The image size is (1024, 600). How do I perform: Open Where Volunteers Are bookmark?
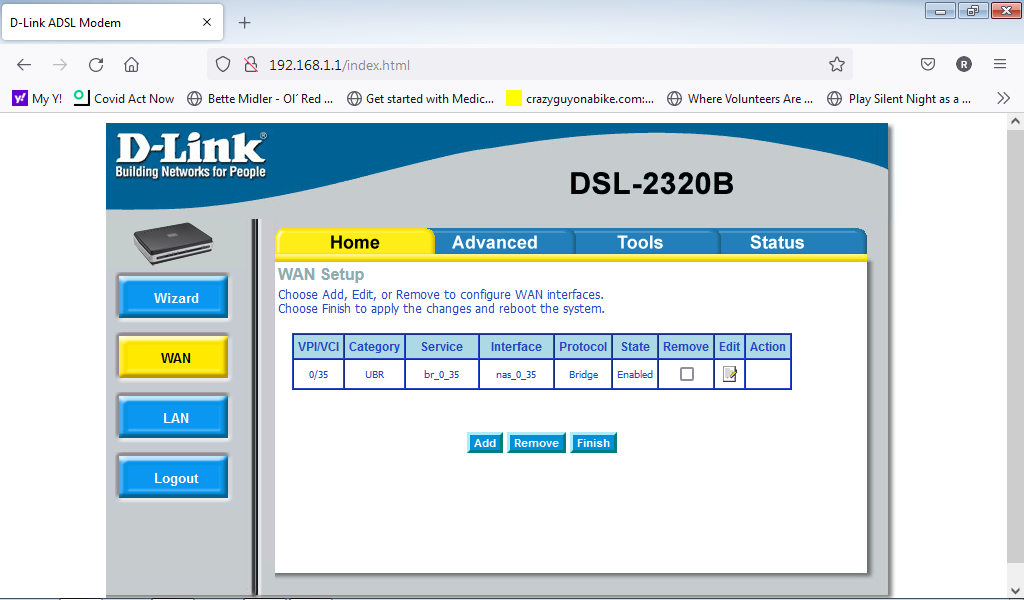[740, 99]
